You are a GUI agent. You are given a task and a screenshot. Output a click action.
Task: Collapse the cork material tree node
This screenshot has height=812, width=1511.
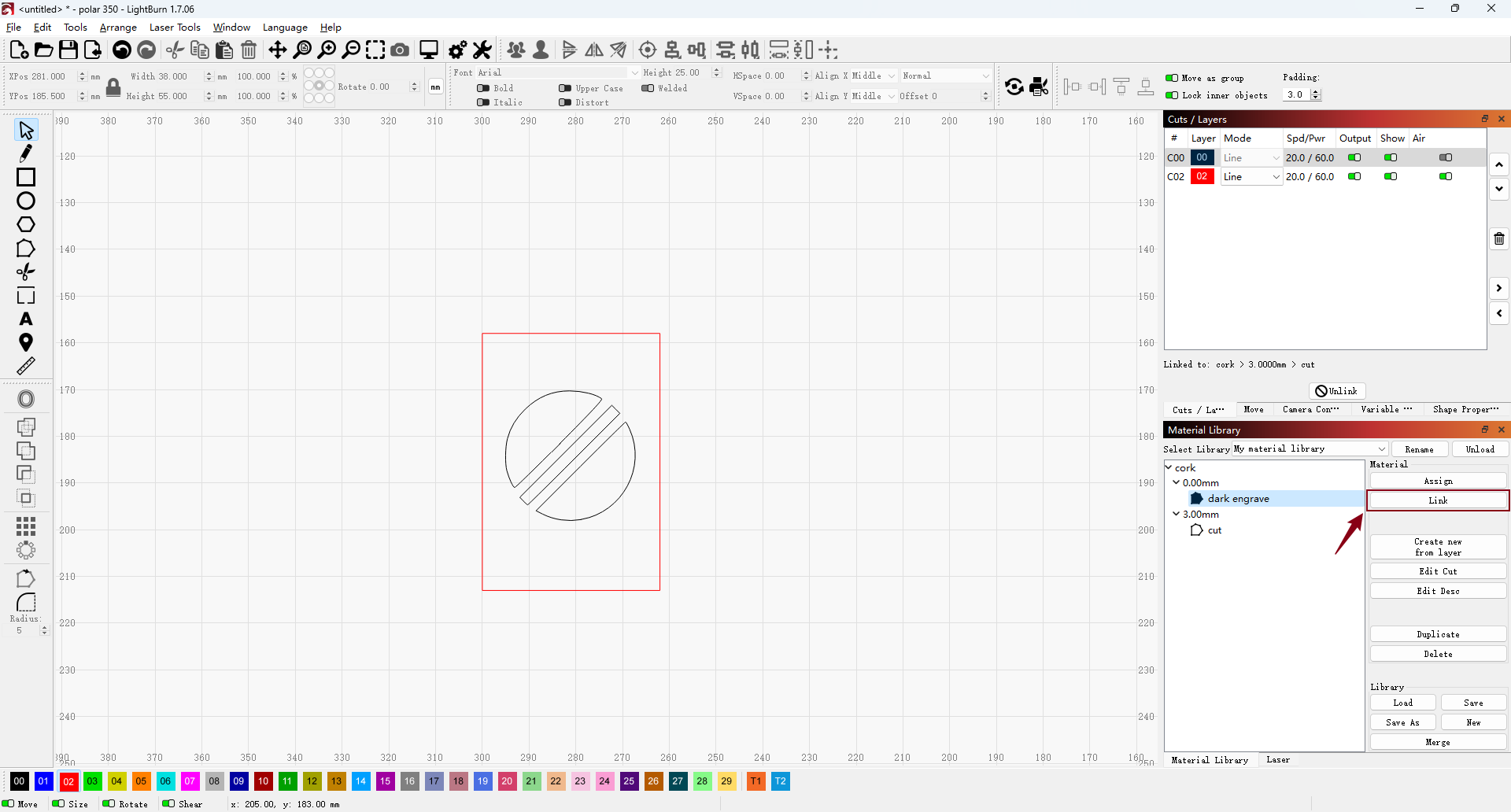coord(1169,467)
